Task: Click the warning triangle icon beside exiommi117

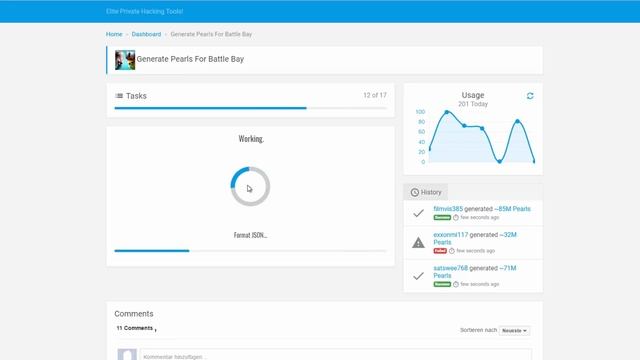Action: (x=418, y=243)
